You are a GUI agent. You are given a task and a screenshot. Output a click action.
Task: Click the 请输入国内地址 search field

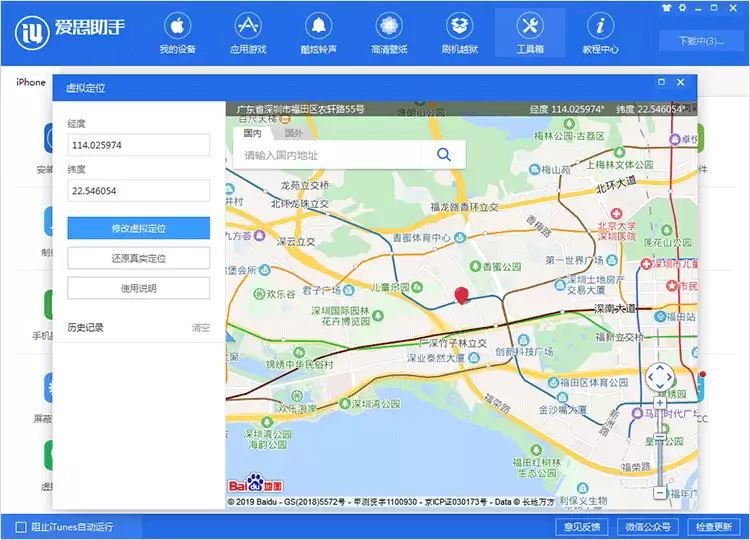[x=327, y=154]
